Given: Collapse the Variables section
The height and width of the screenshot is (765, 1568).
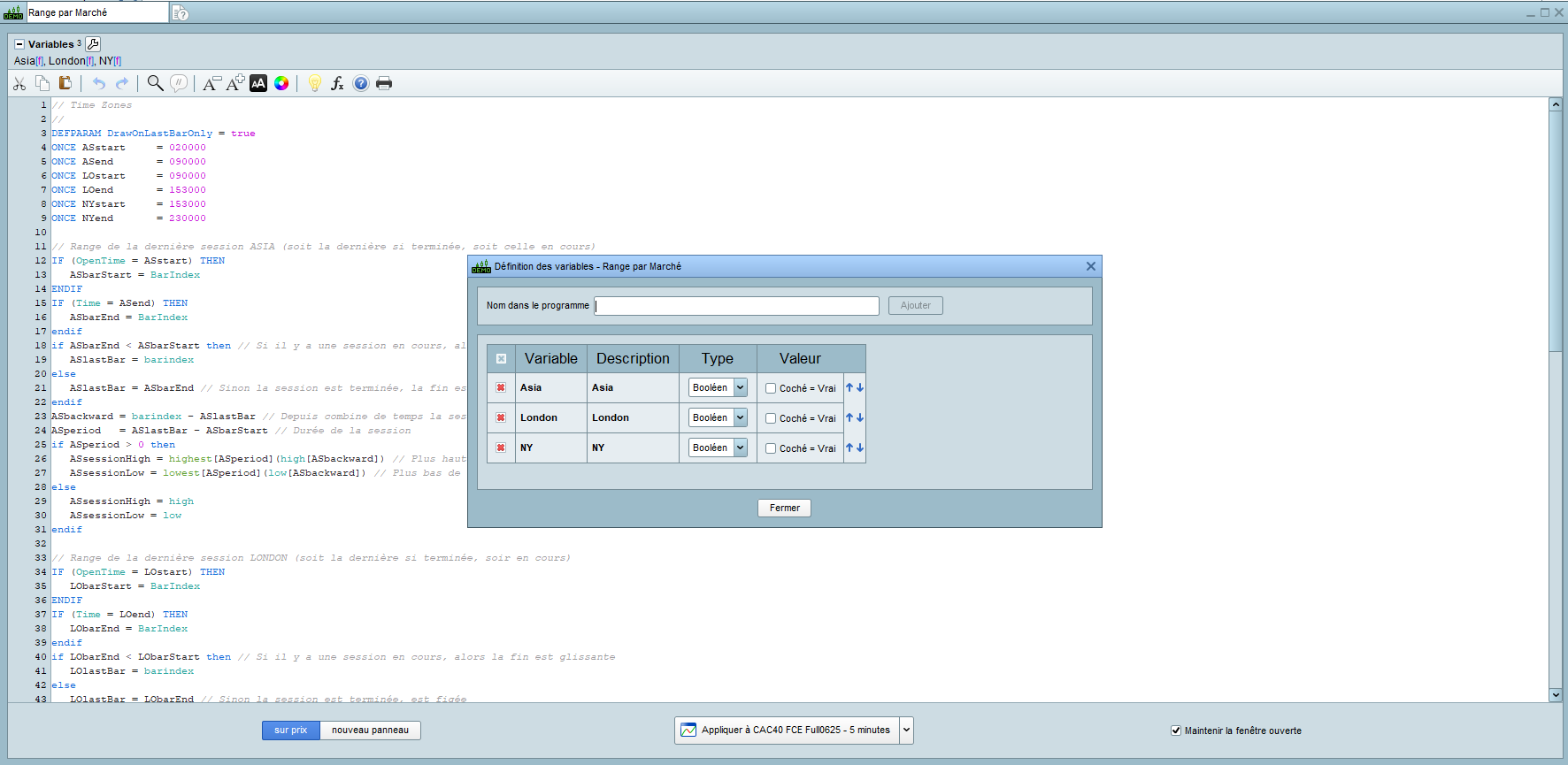Looking at the screenshot, I should click(19, 44).
